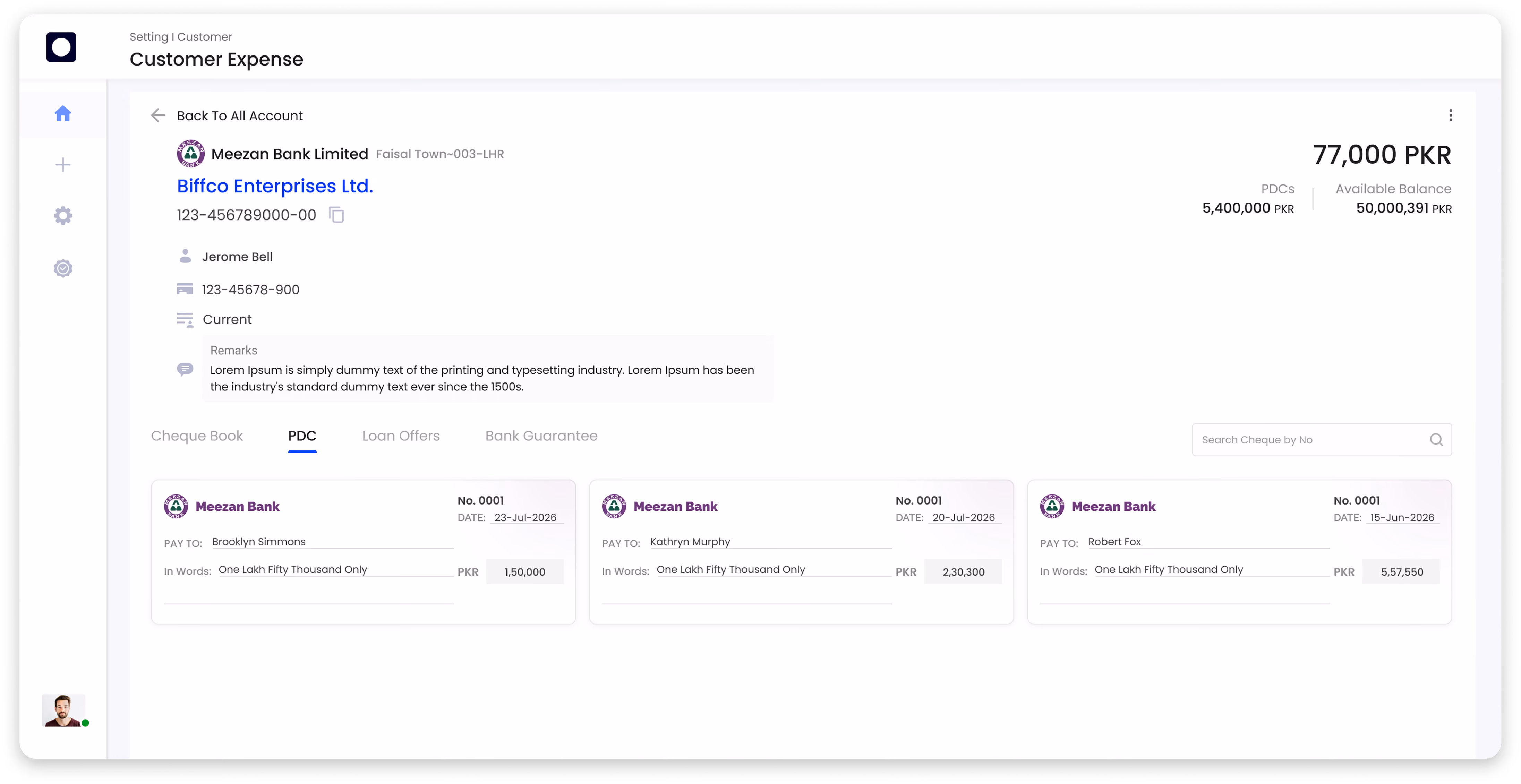
Task: Click the card icon beside 123-45678-900
Action: click(x=185, y=289)
